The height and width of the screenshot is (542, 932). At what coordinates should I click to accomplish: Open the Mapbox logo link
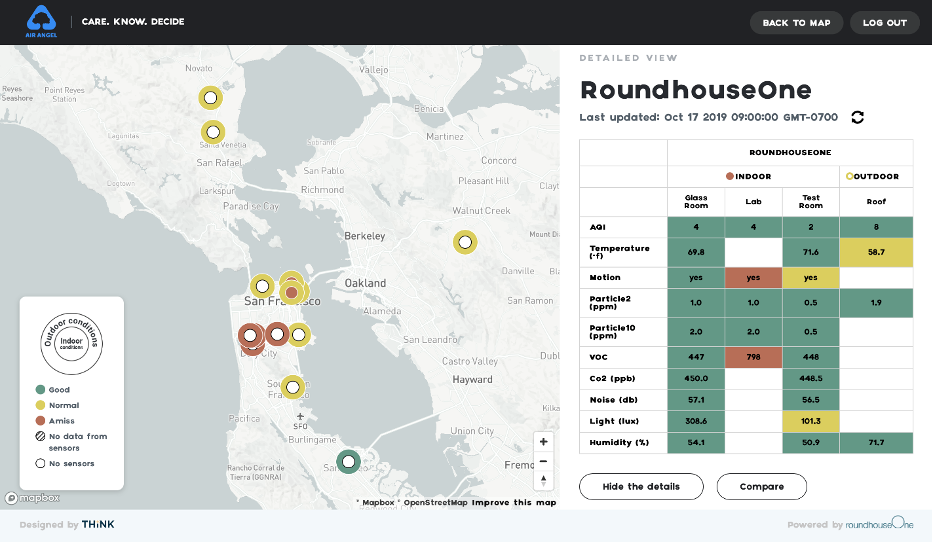coord(33,498)
